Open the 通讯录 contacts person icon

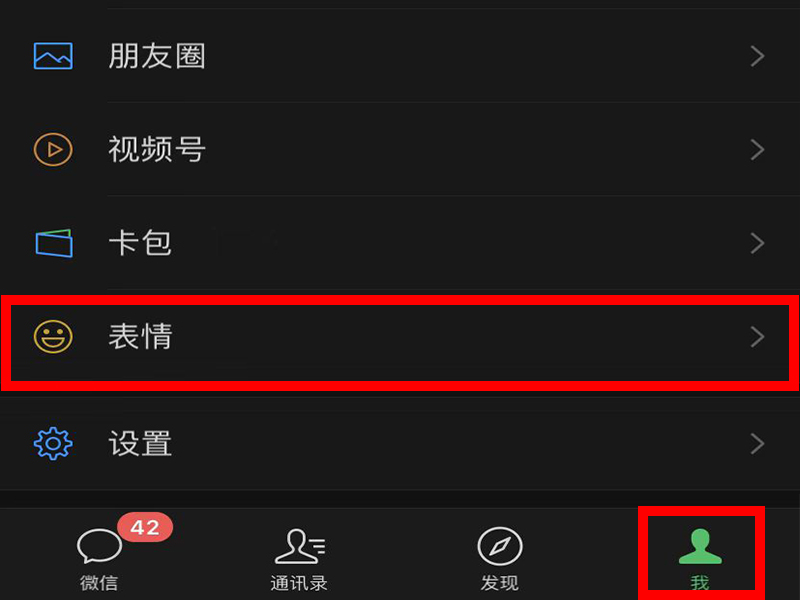coord(299,546)
